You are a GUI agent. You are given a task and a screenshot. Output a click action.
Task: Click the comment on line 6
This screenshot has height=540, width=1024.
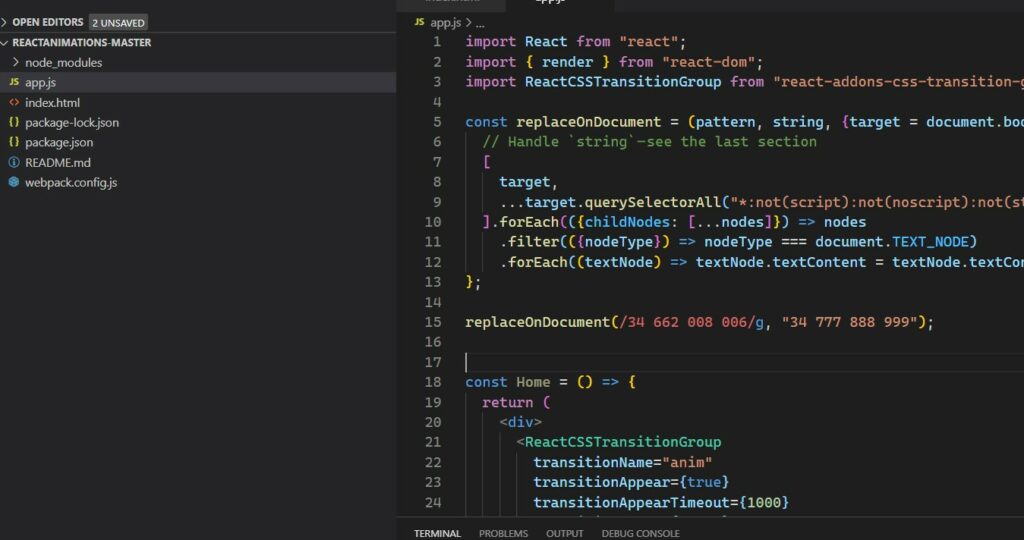click(x=649, y=142)
